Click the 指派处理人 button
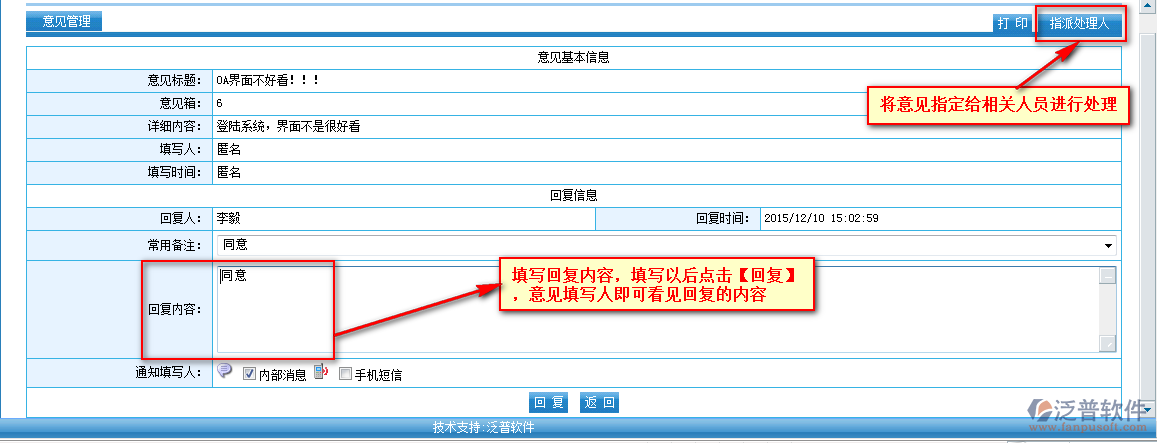 point(1079,23)
